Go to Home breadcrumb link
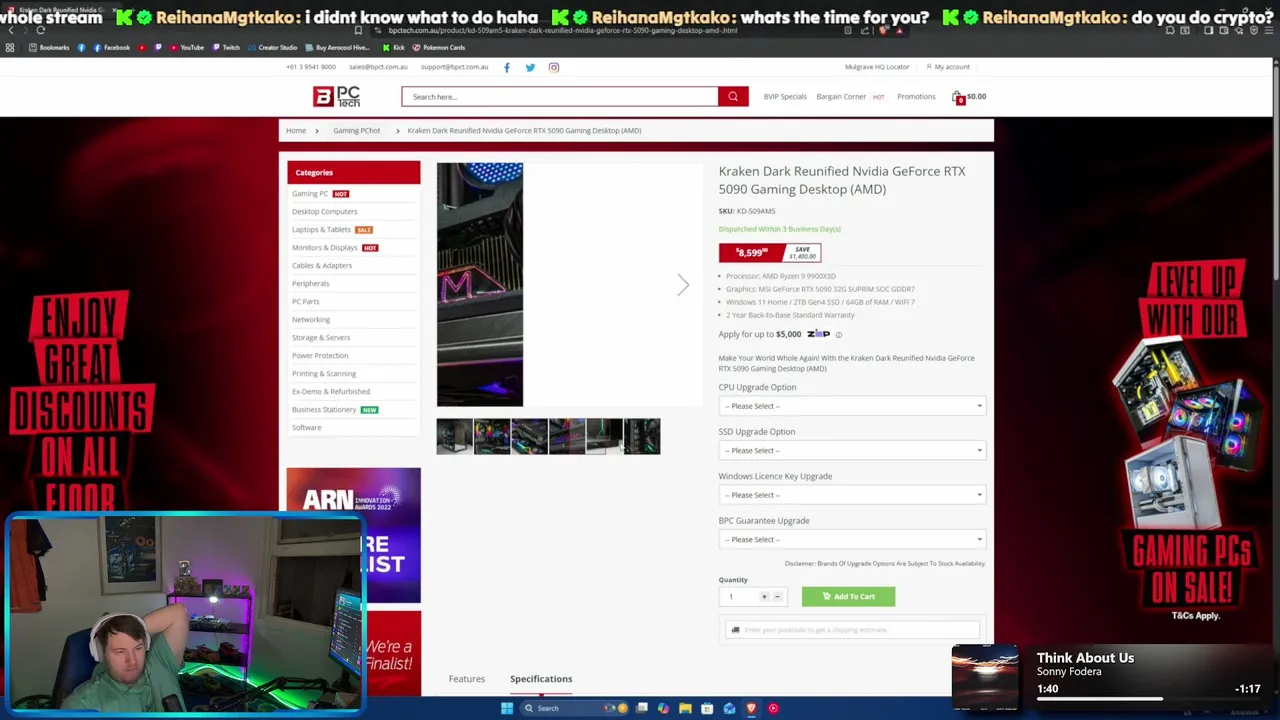Image resolution: width=1280 pixels, height=720 pixels. 296,131
